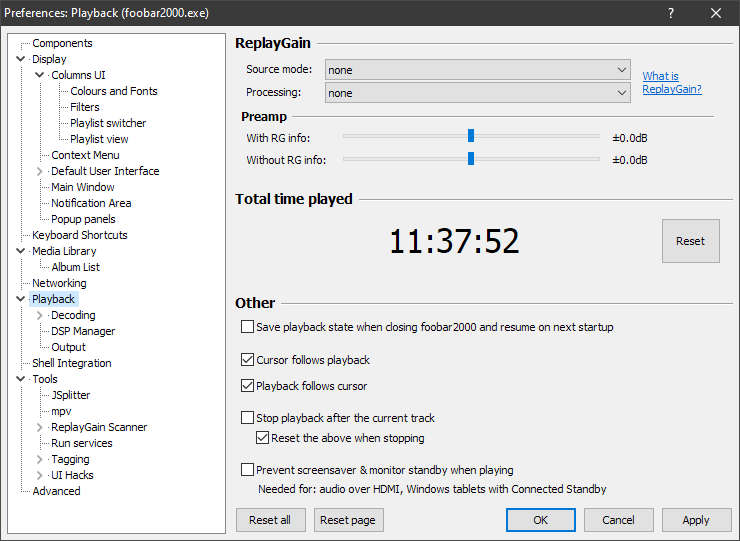Click the help question mark icon
Screen dimensions: 740x541
point(671,13)
